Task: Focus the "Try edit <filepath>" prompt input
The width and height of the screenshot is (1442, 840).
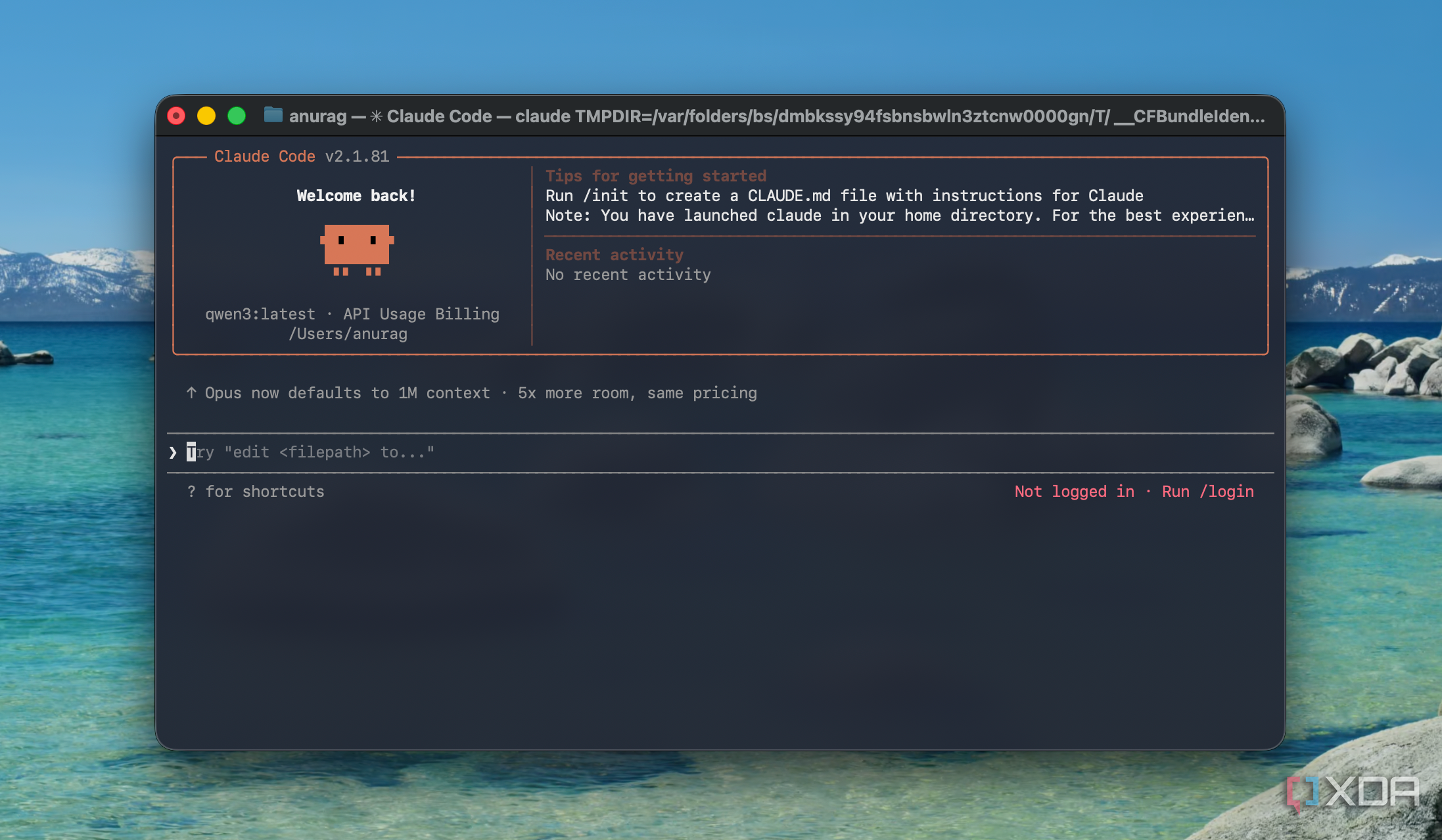Action: click(x=720, y=452)
